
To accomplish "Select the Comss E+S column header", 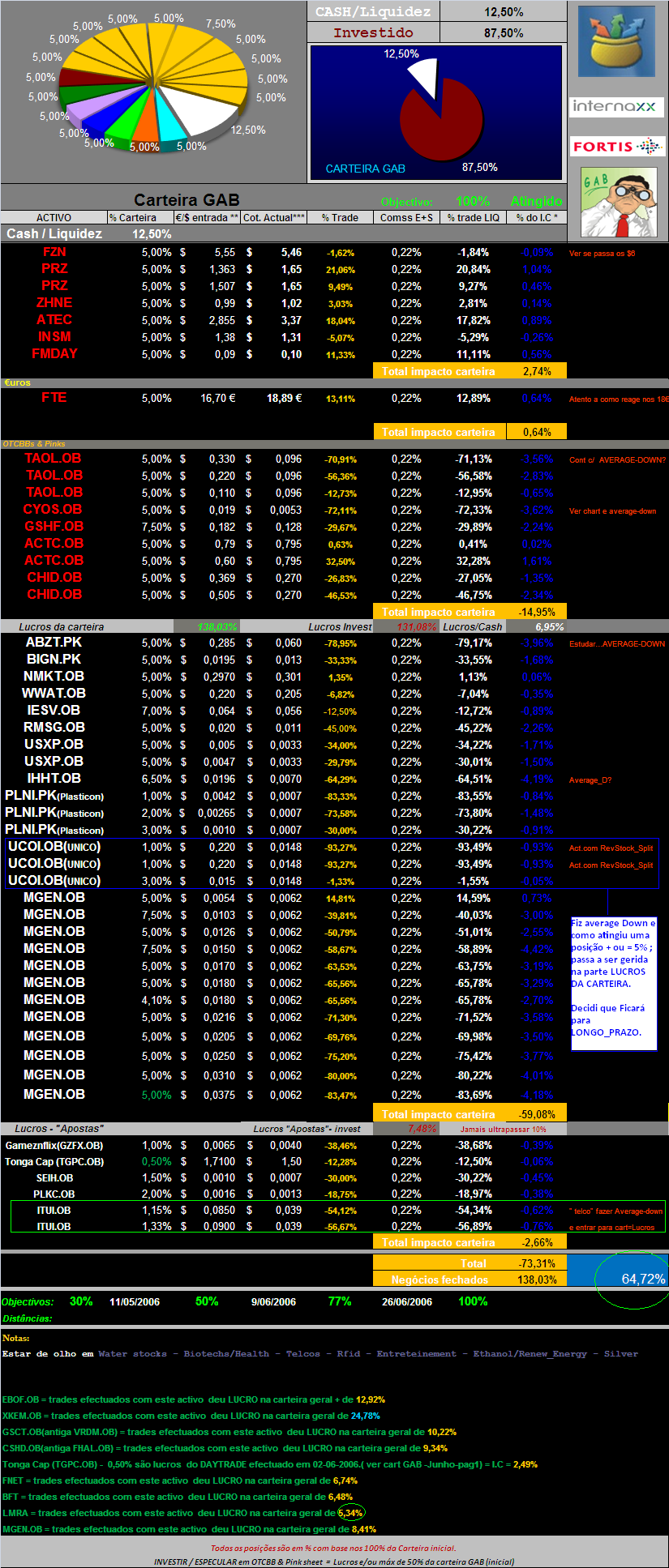I will click(x=406, y=217).
